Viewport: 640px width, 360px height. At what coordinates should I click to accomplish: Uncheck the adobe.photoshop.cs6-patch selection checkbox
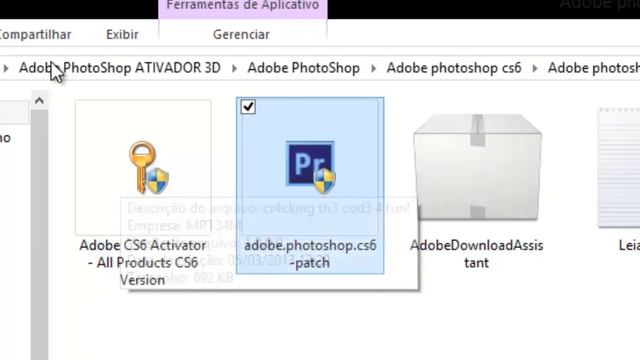click(248, 107)
